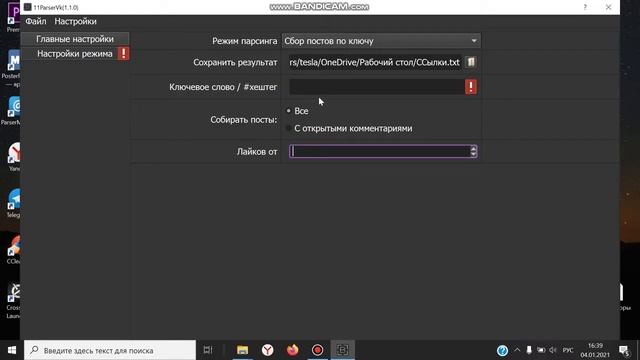Screen dimensions: 640x360
Task: Open Task View on taskbar
Action: click(x=208, y=350)
